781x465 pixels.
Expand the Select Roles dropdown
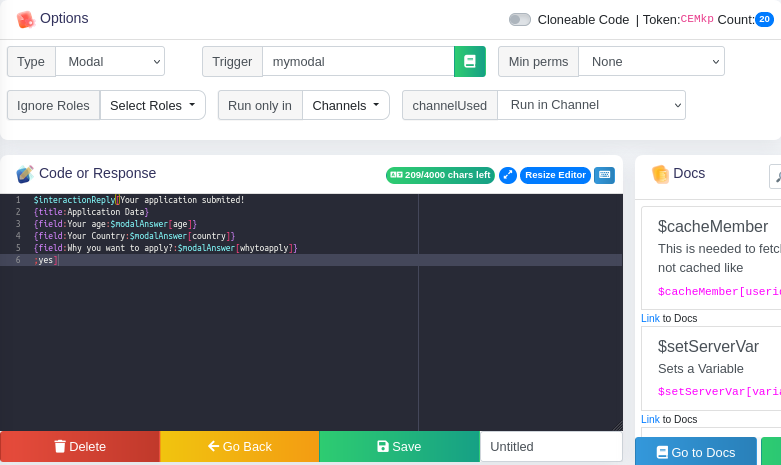click(153, 106)
